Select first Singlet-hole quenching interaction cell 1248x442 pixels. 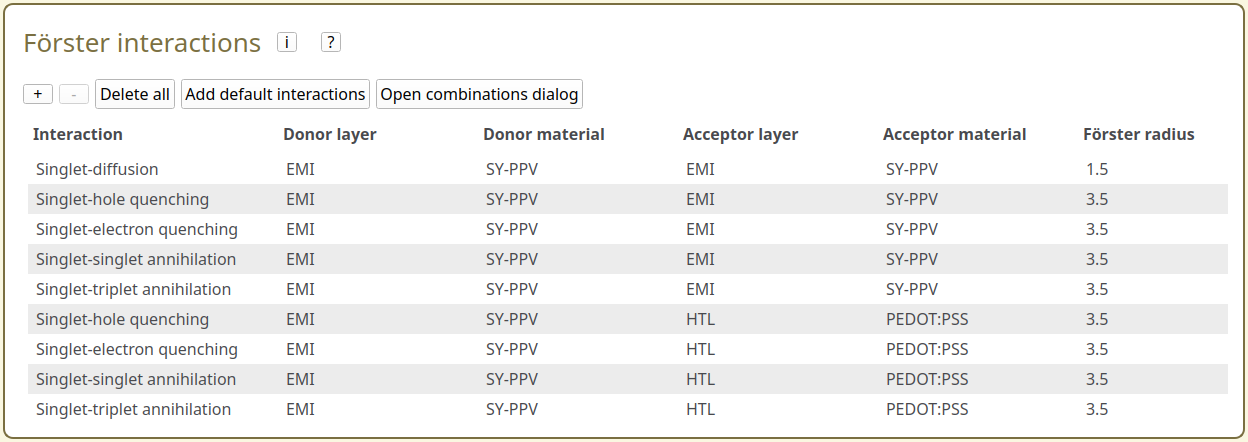(x=122, y=199)
